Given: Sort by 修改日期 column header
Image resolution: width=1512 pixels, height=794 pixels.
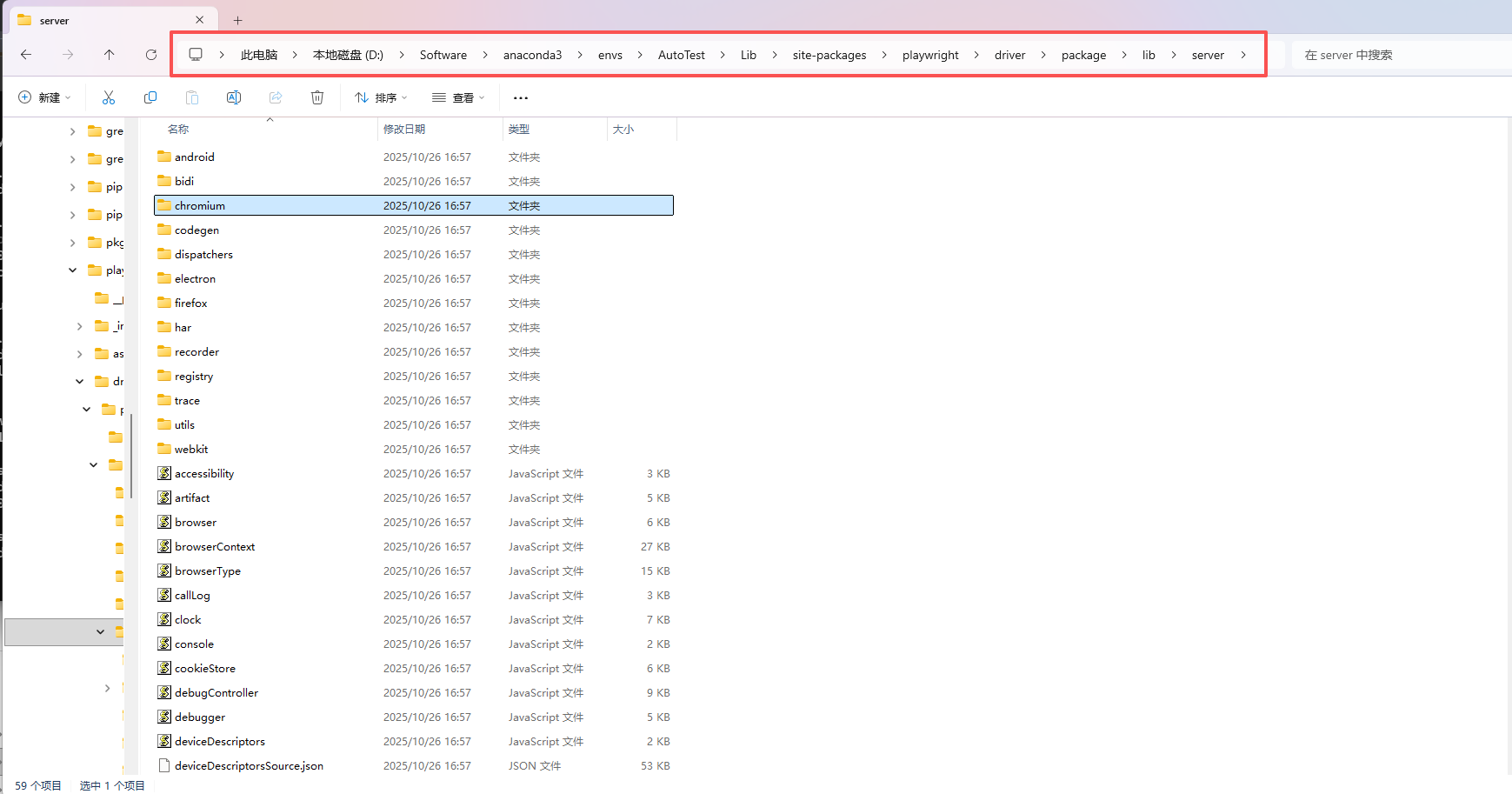Looking at the screenshot, I should click(404, 129).
